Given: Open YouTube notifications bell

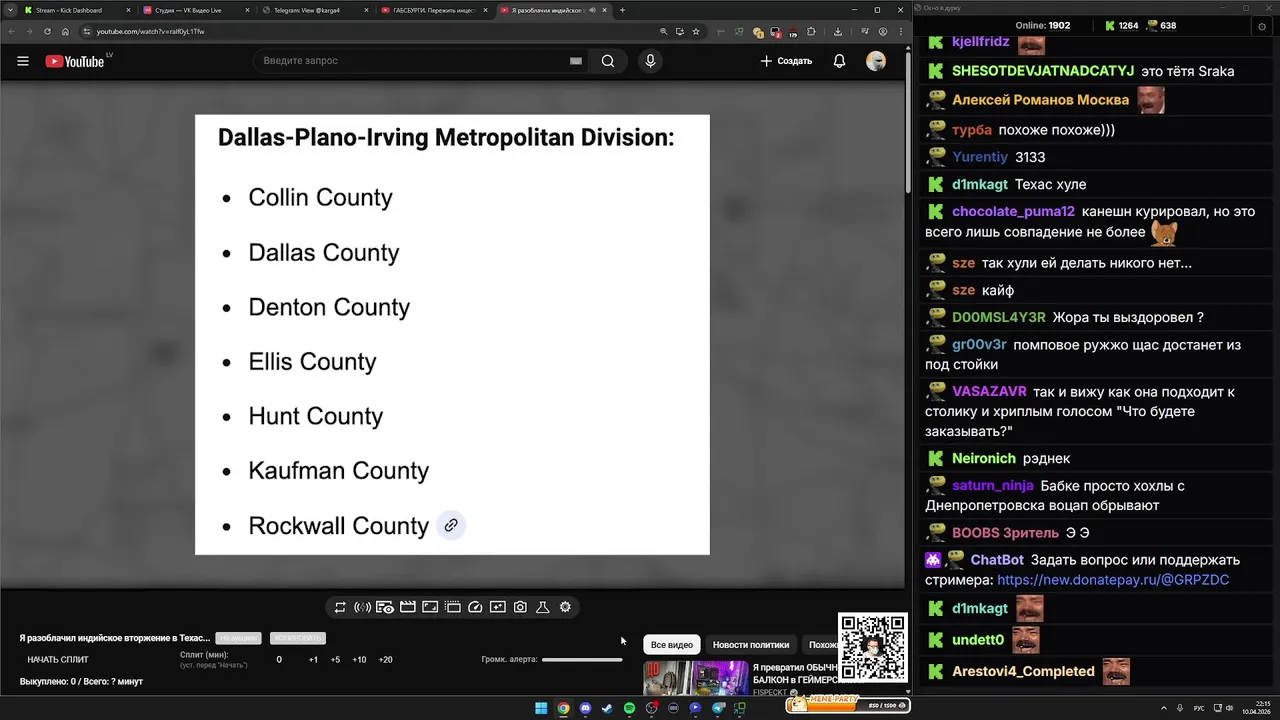Looking at the screenshot, I should point(840,61).
